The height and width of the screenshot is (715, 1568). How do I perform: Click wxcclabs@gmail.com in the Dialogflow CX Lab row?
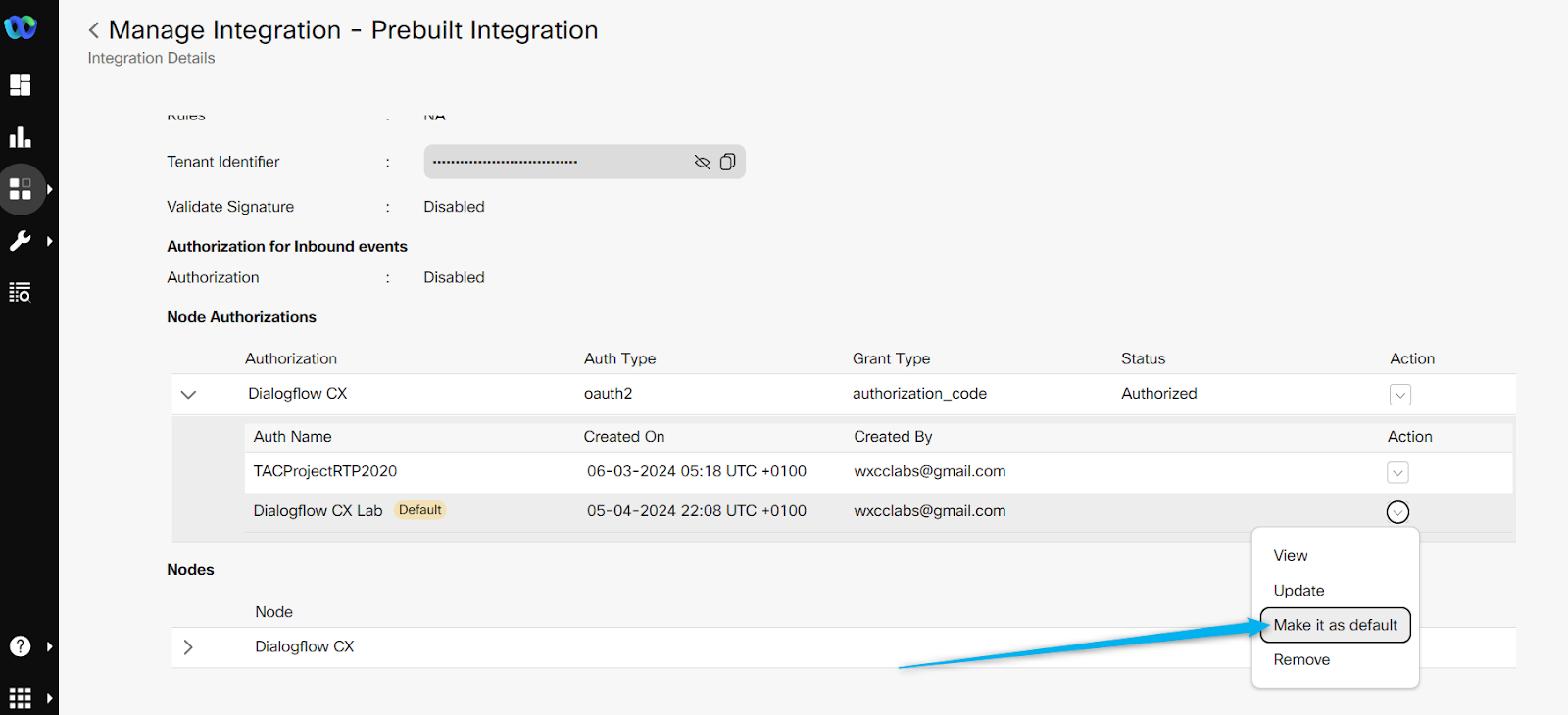930,511
